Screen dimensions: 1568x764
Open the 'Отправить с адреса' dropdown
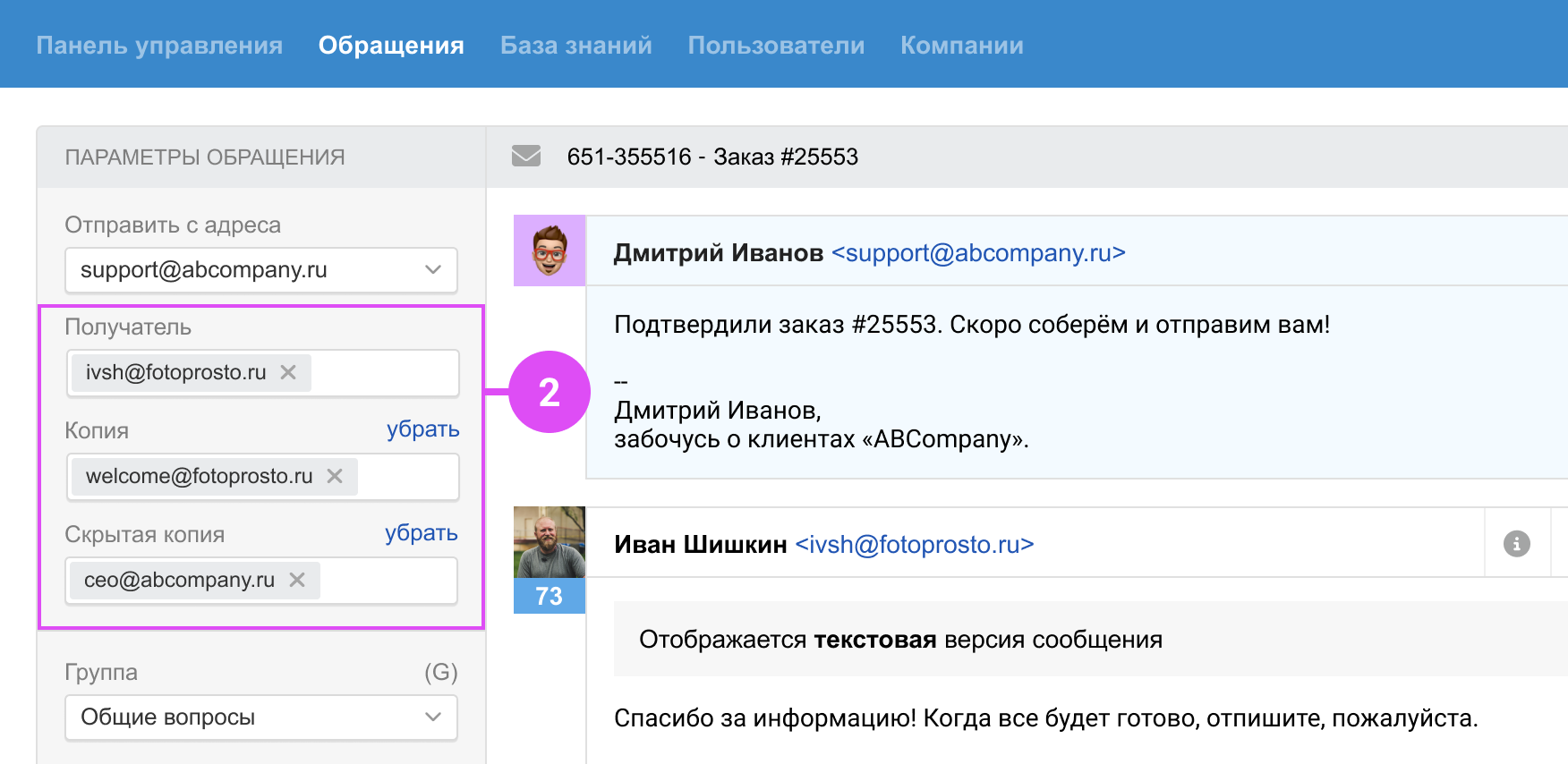point(260,270)
